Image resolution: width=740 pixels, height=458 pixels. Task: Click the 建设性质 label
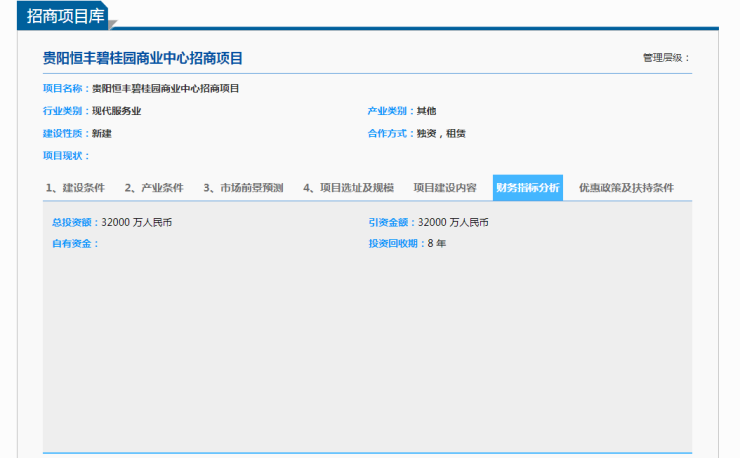67,134
